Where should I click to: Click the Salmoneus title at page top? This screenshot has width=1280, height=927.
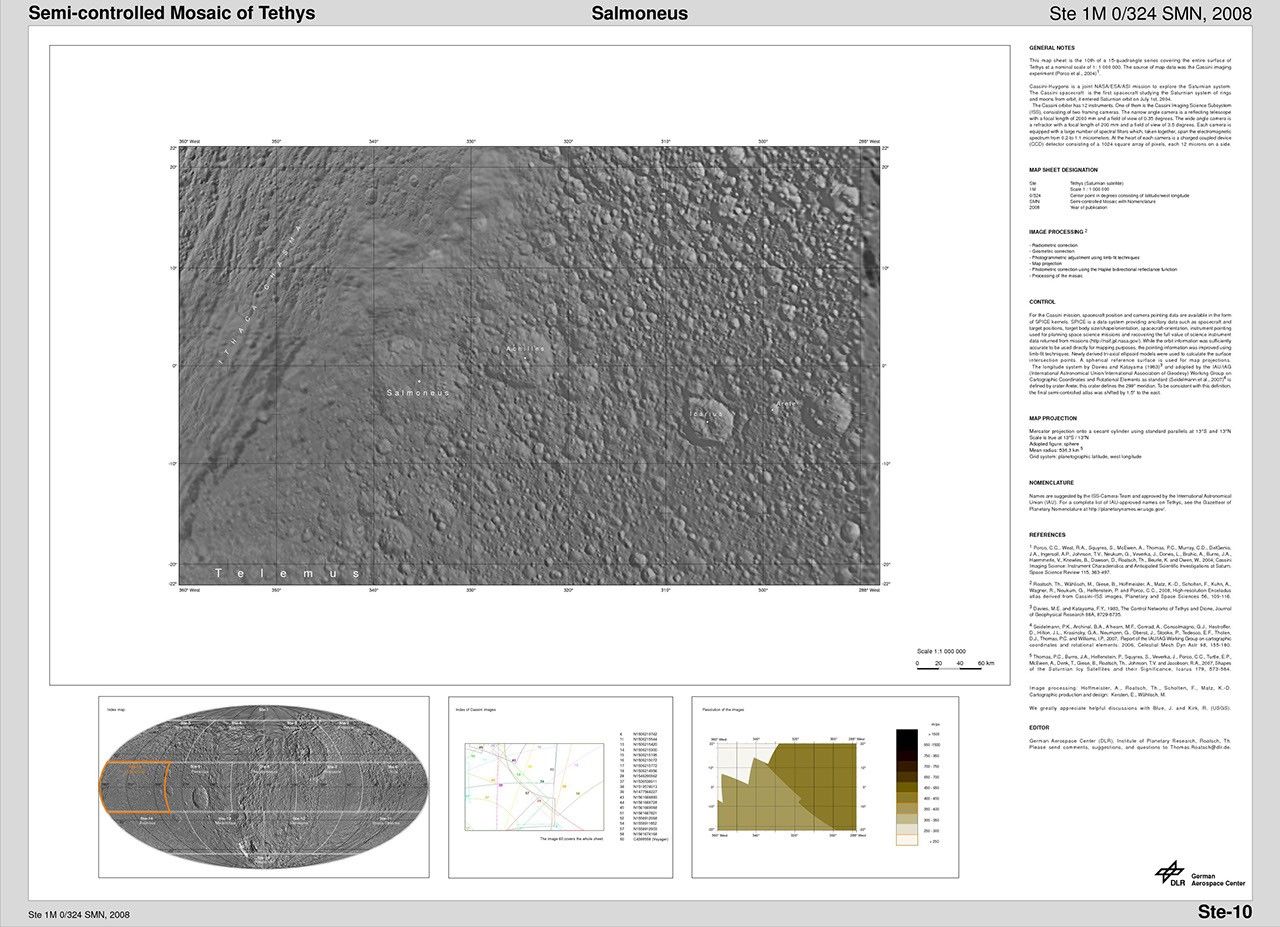pyautogui.click(x=639, y=13)
